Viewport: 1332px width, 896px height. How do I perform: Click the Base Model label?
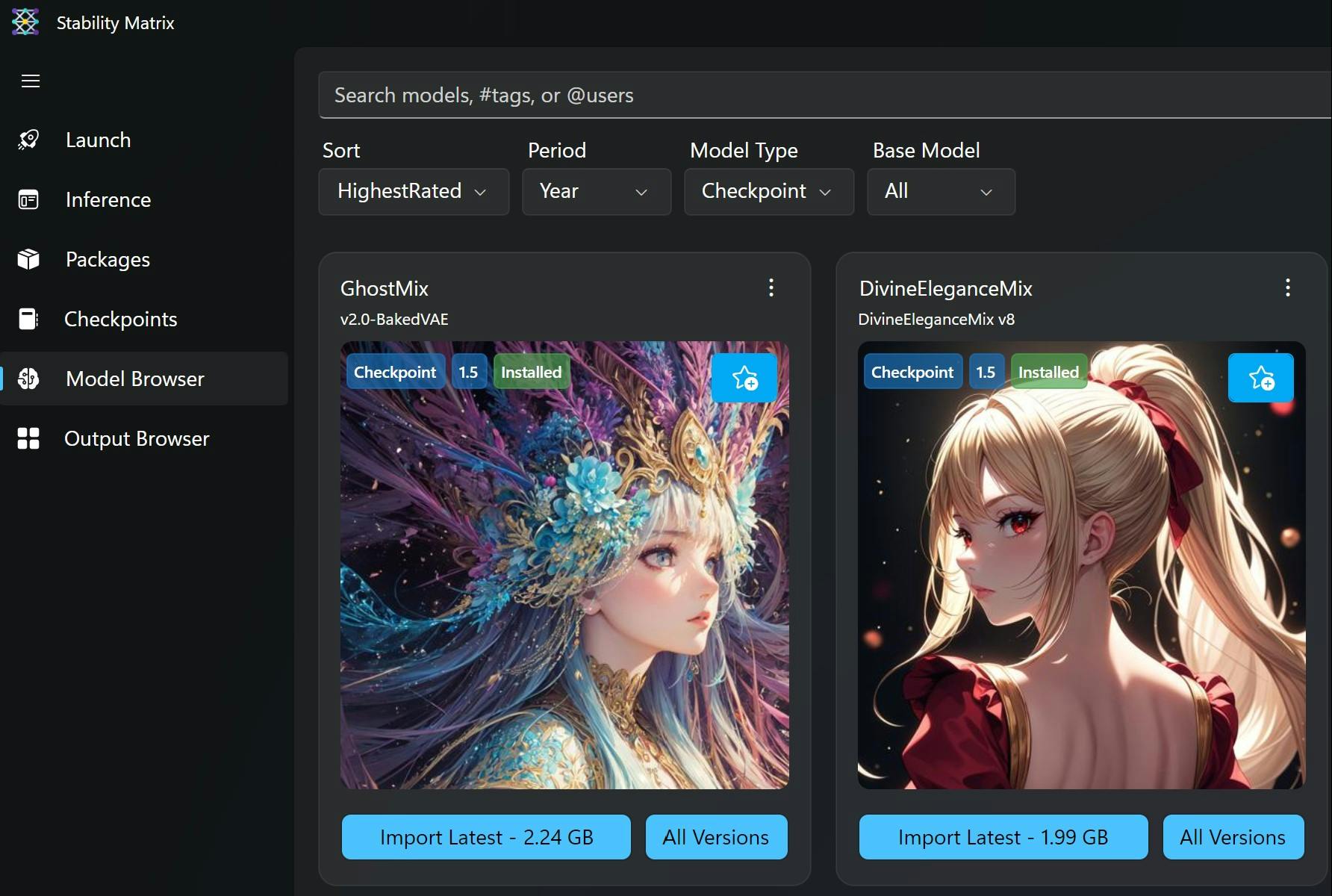(x=926, y=150)
